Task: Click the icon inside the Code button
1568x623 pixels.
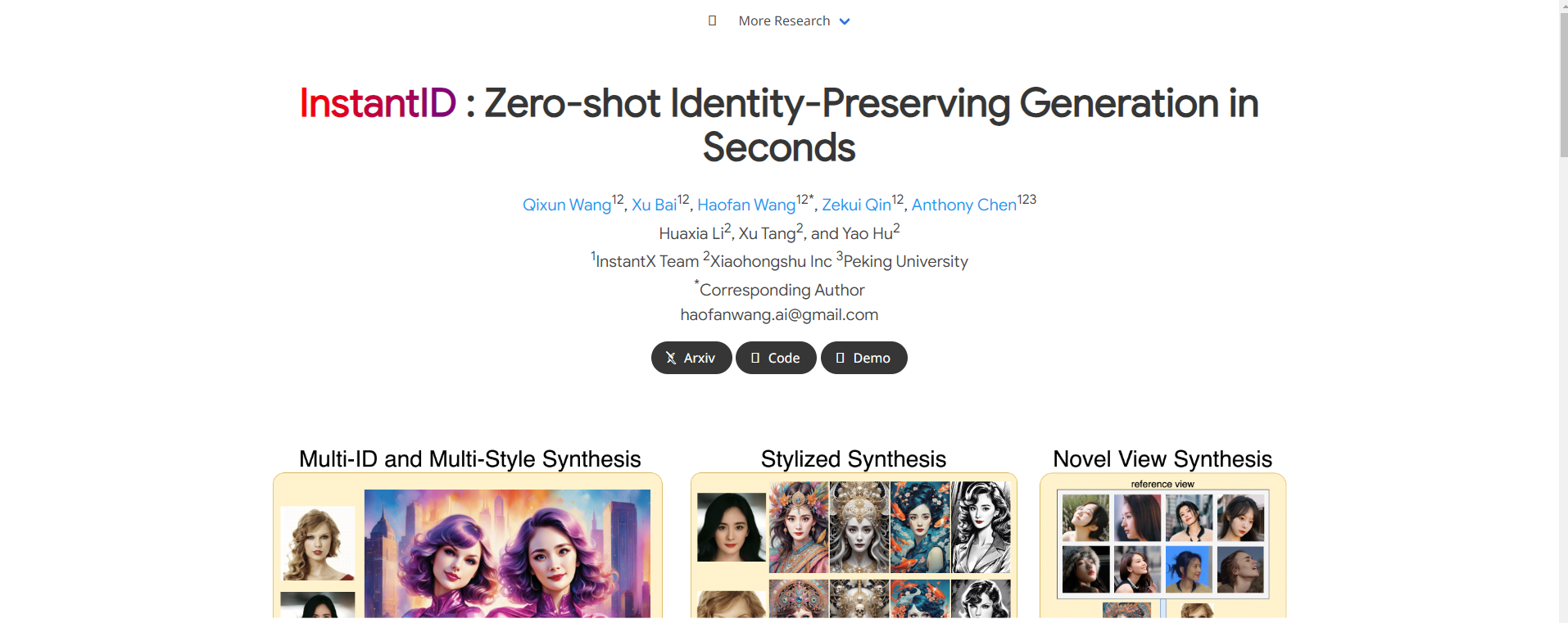Action: click(x=755, y=358)
